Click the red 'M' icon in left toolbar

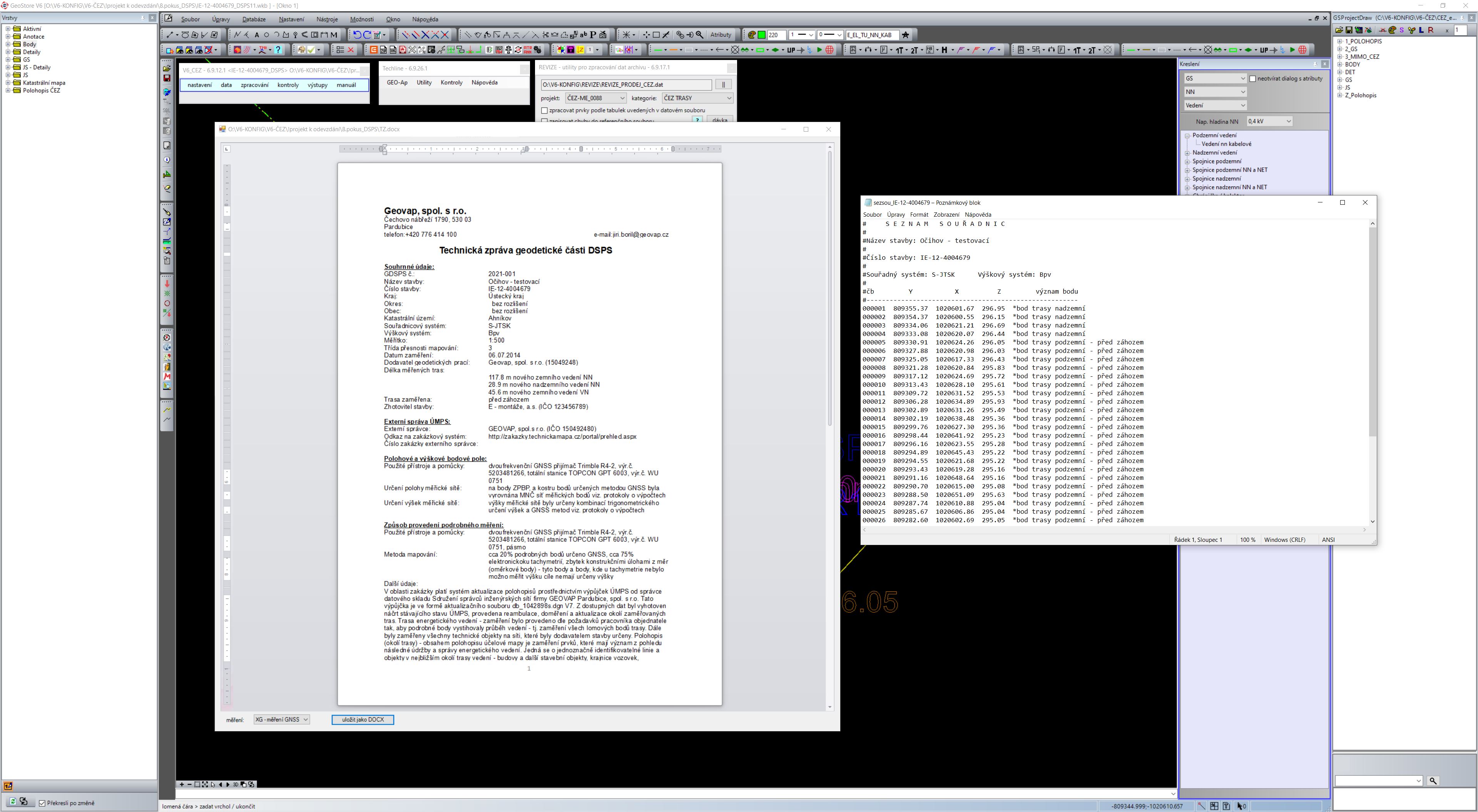pos(167,376)
